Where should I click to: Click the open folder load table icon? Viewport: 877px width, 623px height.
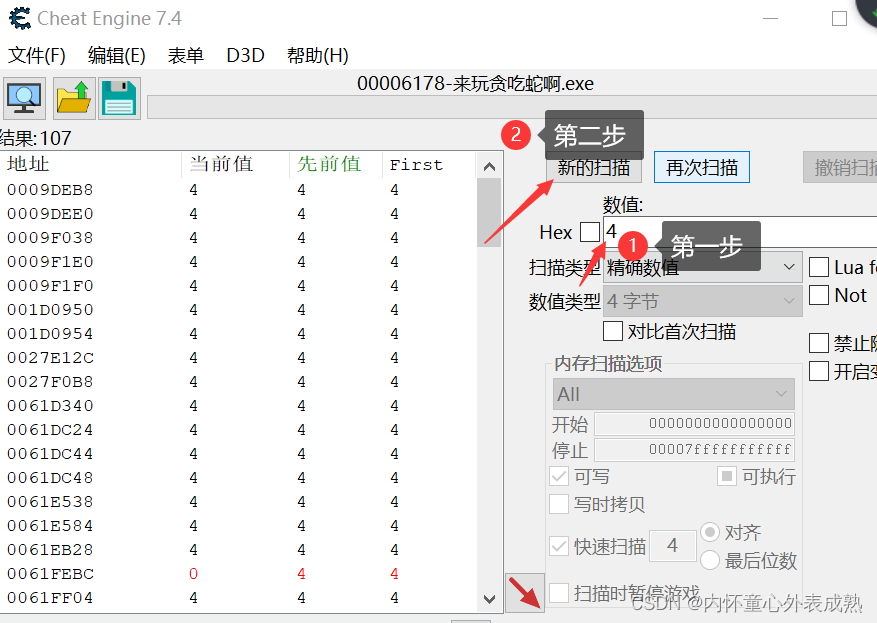[x=74, y=98]
